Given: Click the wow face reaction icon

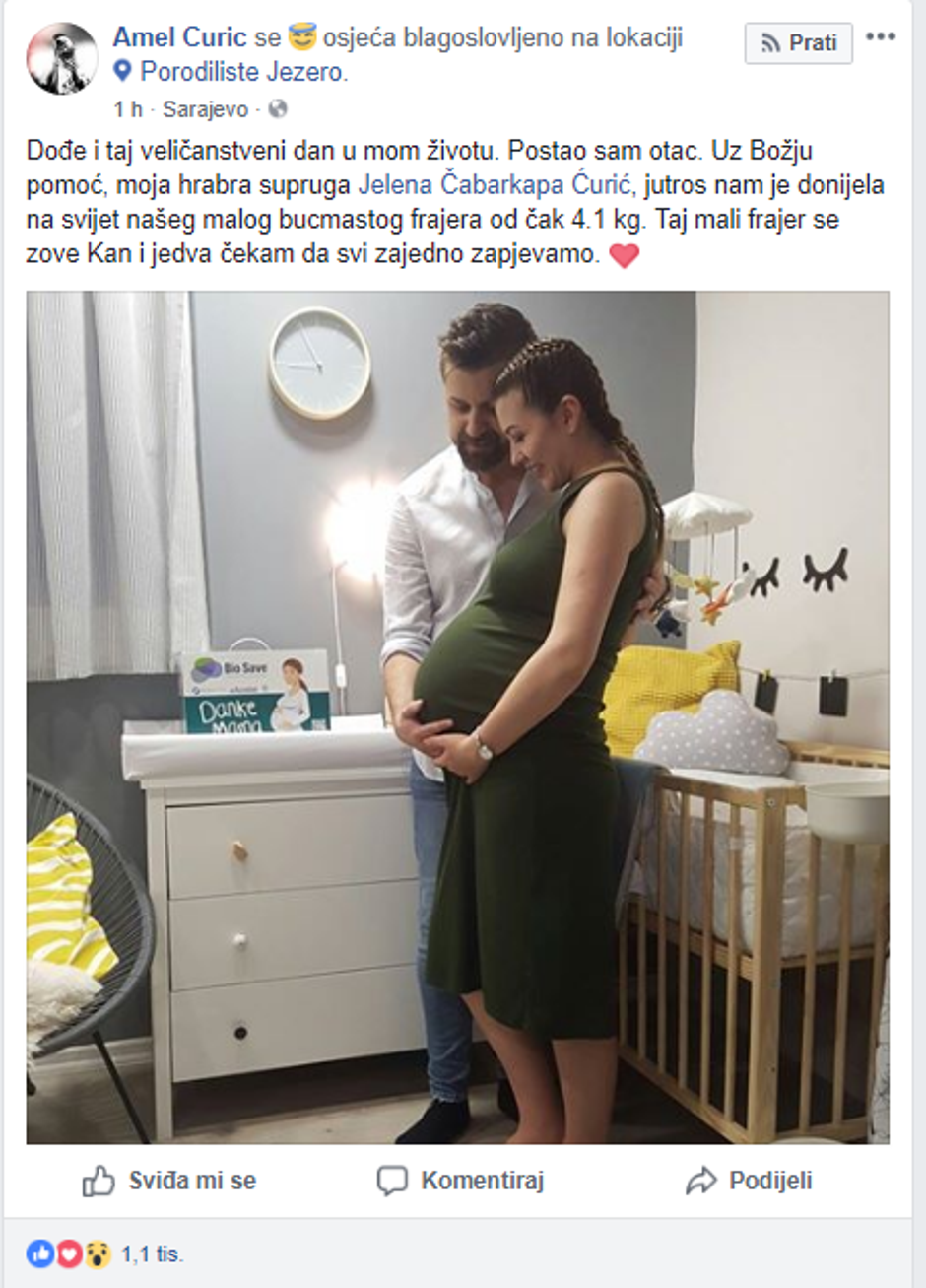Looking at the screenshot, I should [96, 1254].
